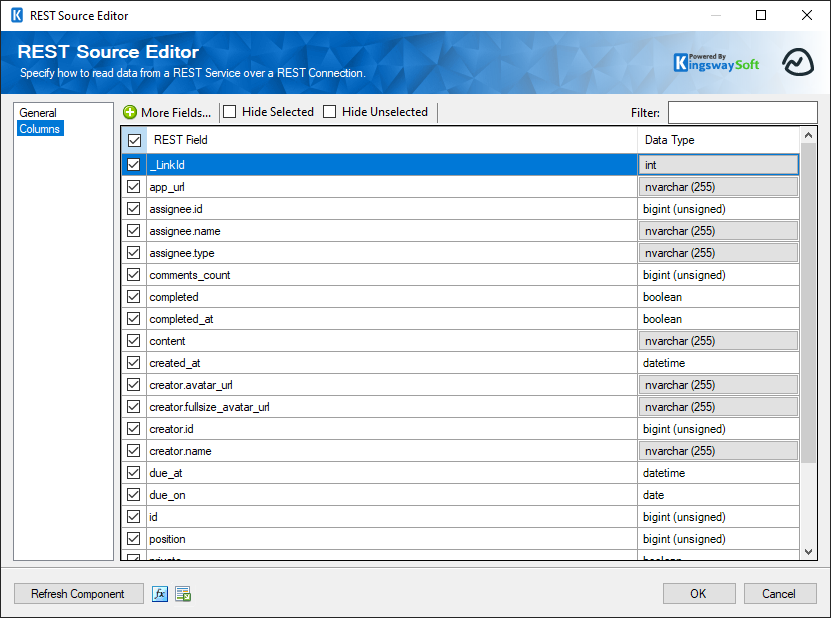The height and width of the screenshot is (618, 831).
Task: Confirm with the OK button
Action: [x=699, y=594]
